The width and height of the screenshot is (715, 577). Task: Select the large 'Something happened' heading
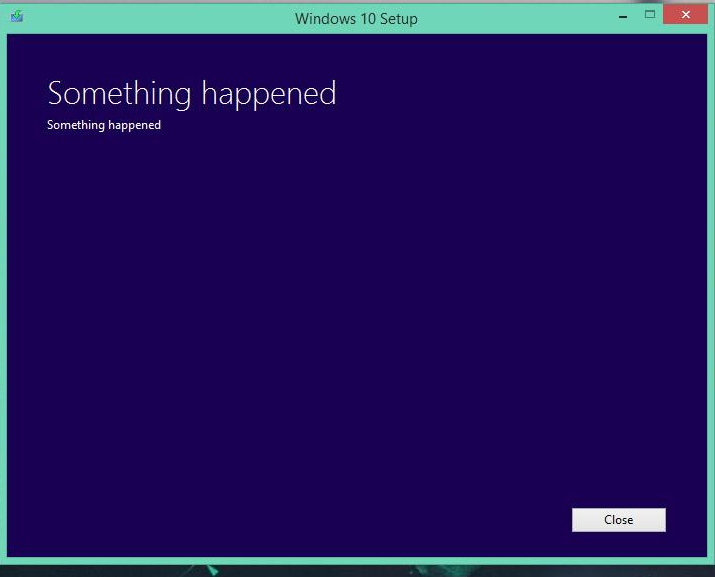[192, 94]
